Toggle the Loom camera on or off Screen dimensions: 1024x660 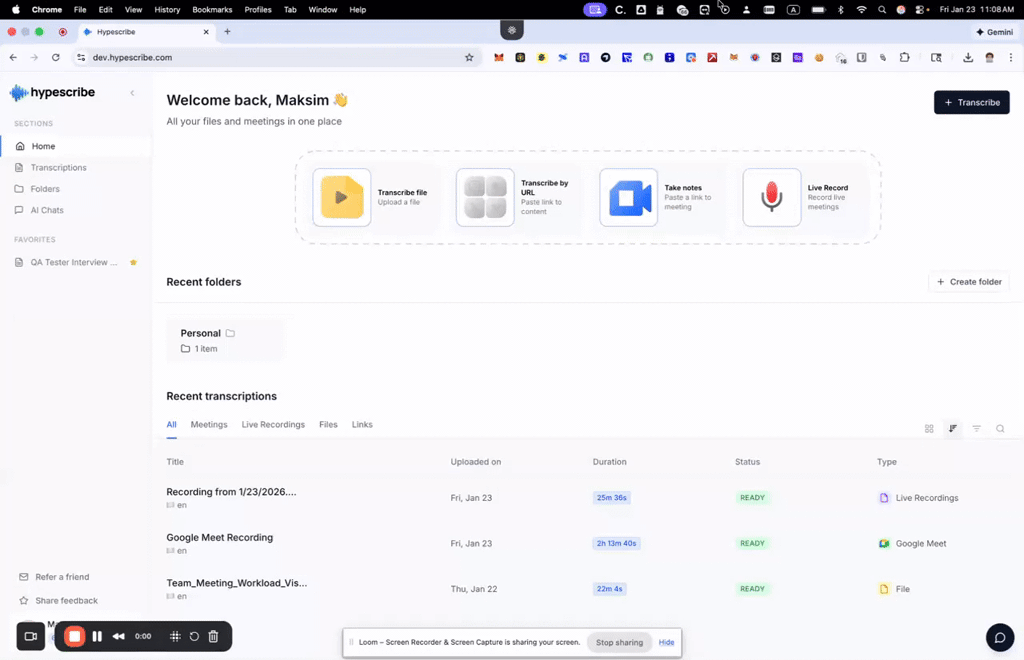pyautogui.click(x=30, y=636)
